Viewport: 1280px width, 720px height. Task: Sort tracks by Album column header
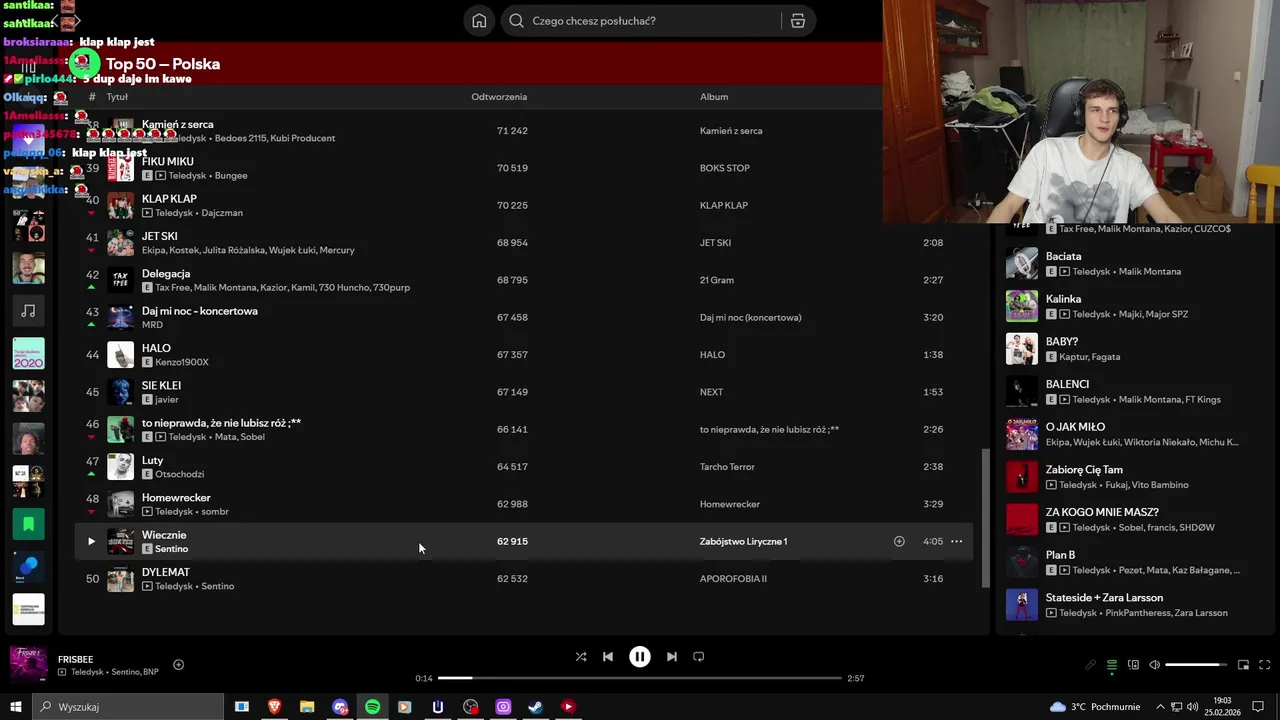coord(714,97)
